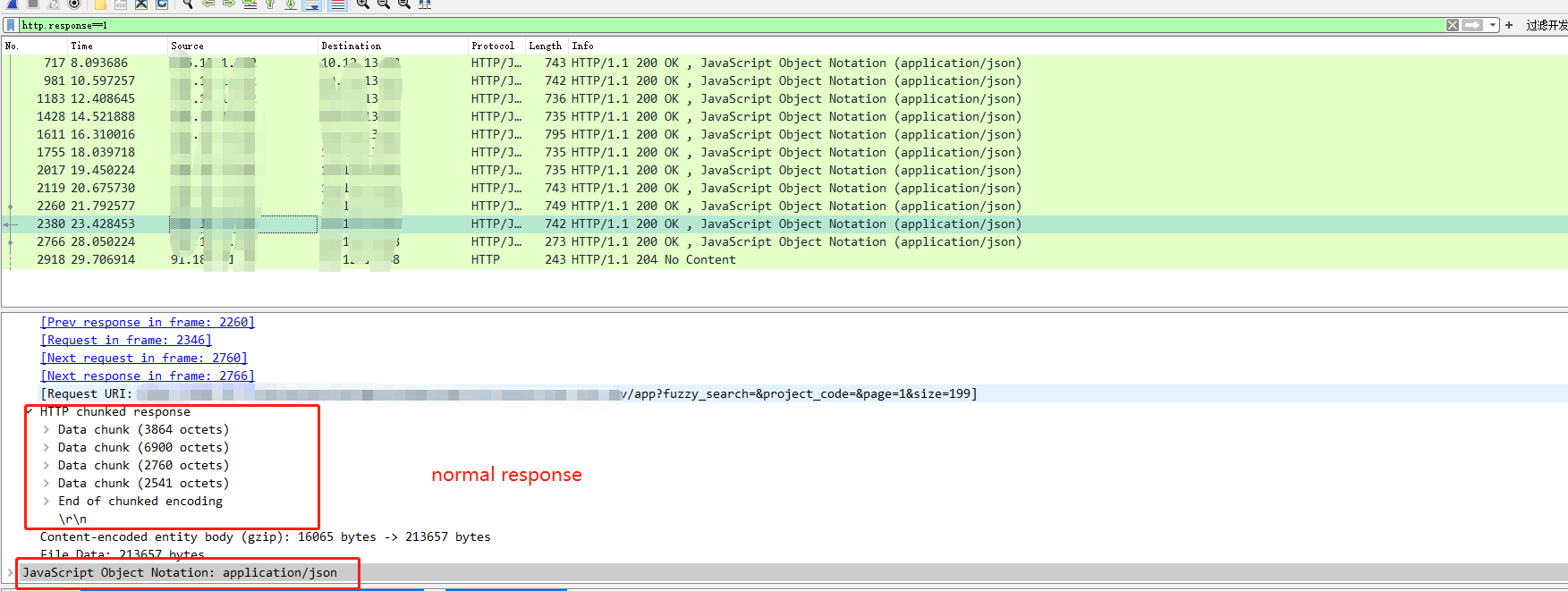Viewport: 1568px width, 591px height.
Task: Expand the Data chunk (6900 octets) node
Action: pos(47,447)
